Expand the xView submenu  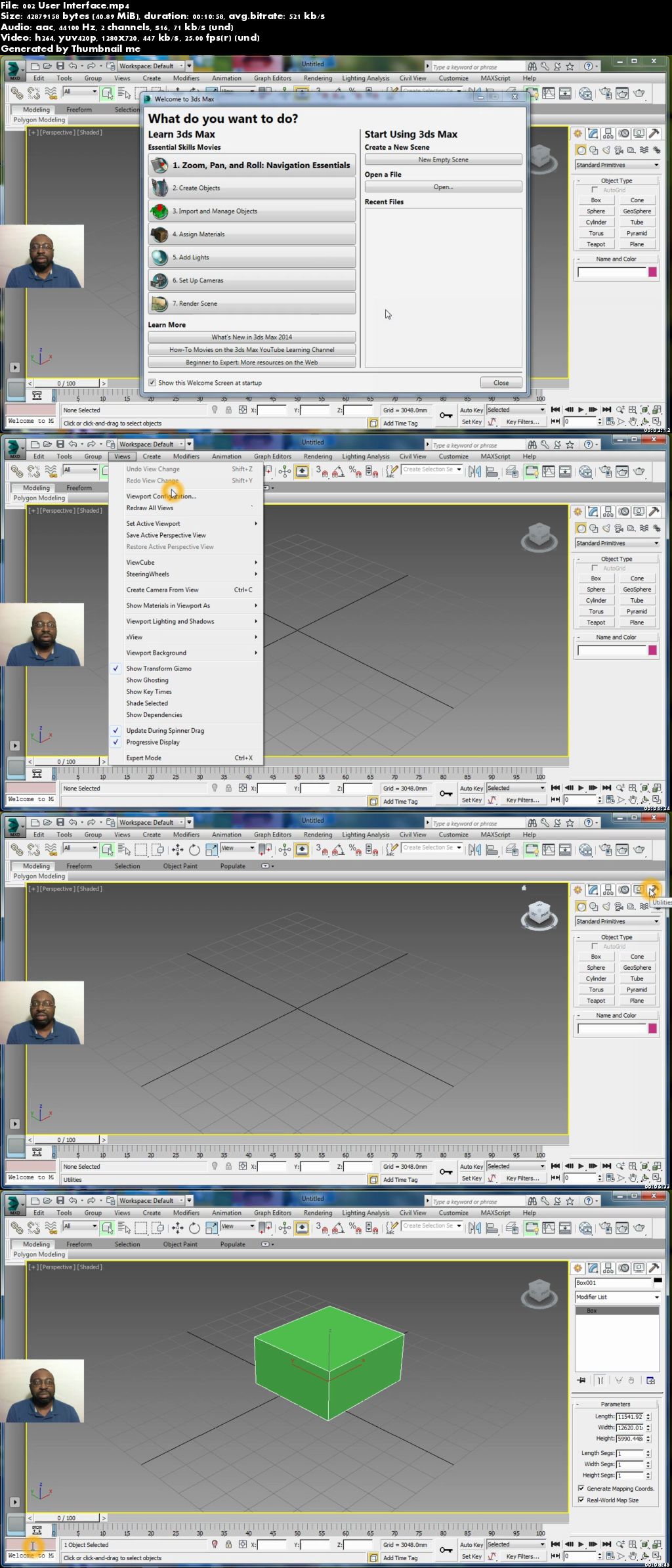(x=186, y=638)
